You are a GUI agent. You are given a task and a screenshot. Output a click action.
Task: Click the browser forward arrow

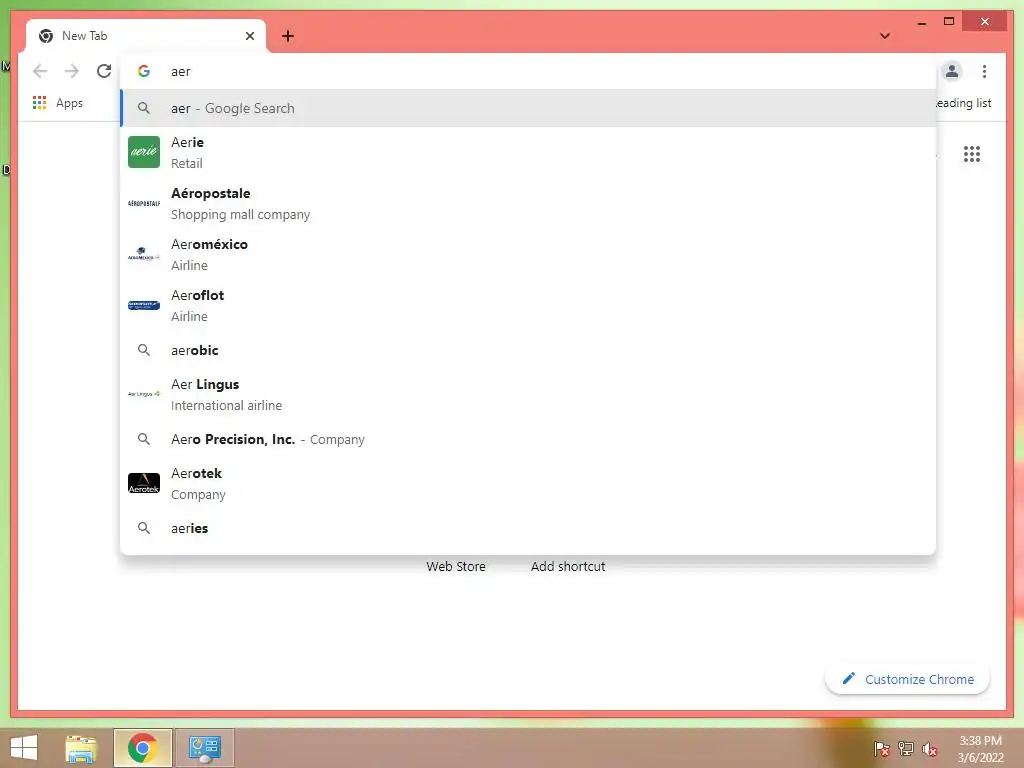[72, 71]
